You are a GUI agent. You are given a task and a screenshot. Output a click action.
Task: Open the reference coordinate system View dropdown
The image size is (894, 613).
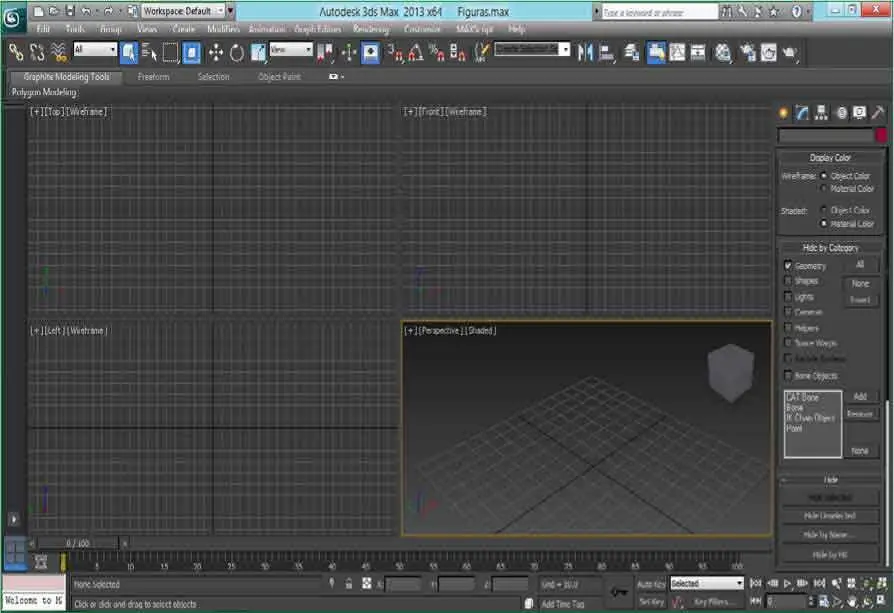pyautogui.click(x=291, y=50)
